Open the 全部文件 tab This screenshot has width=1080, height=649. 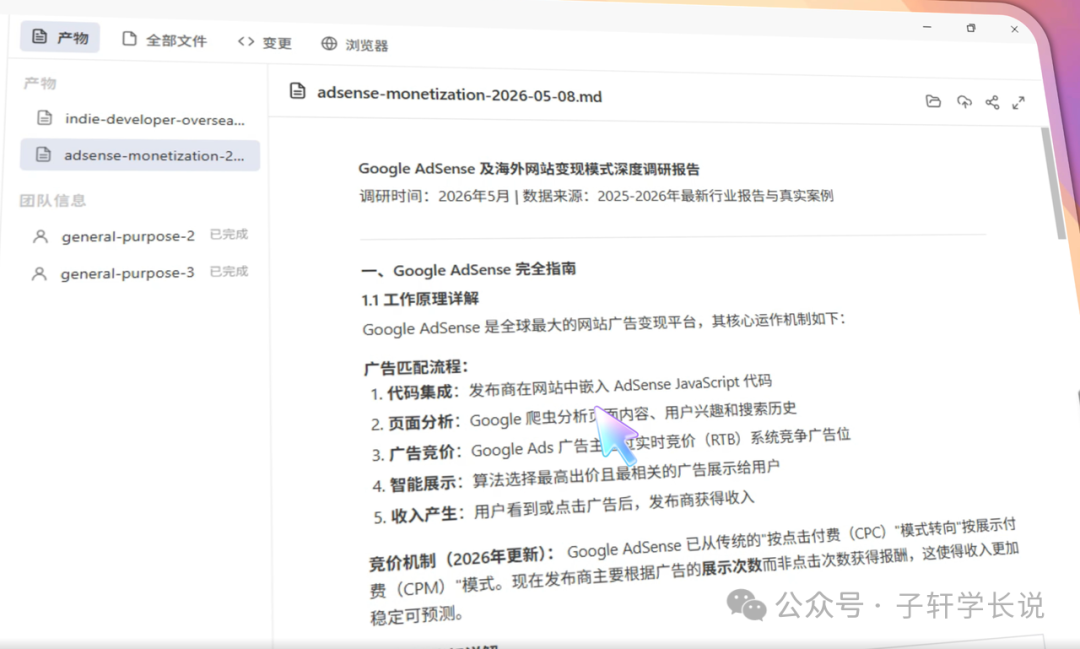point(165,40)
